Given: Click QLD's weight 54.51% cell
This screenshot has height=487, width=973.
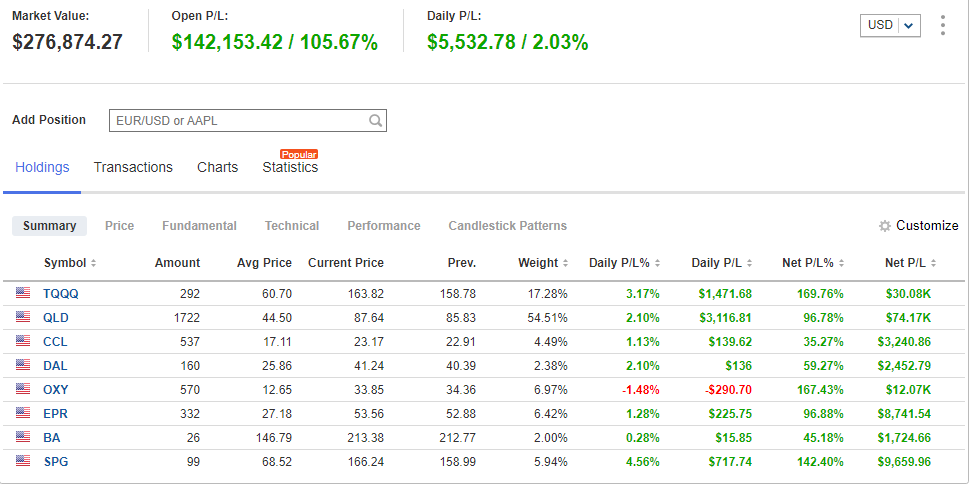Looking at the screenshot, I should (x=547, y=318).
